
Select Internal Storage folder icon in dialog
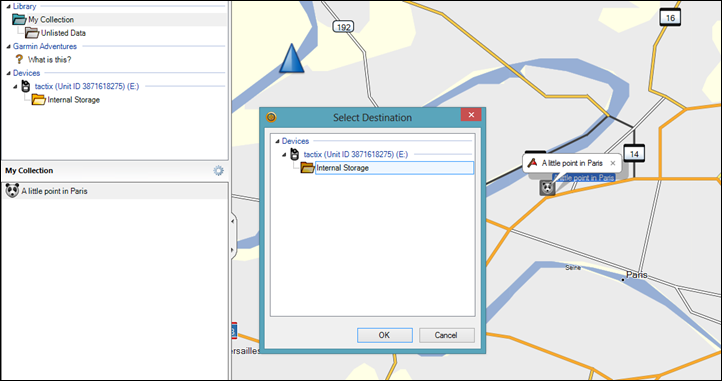307,168
